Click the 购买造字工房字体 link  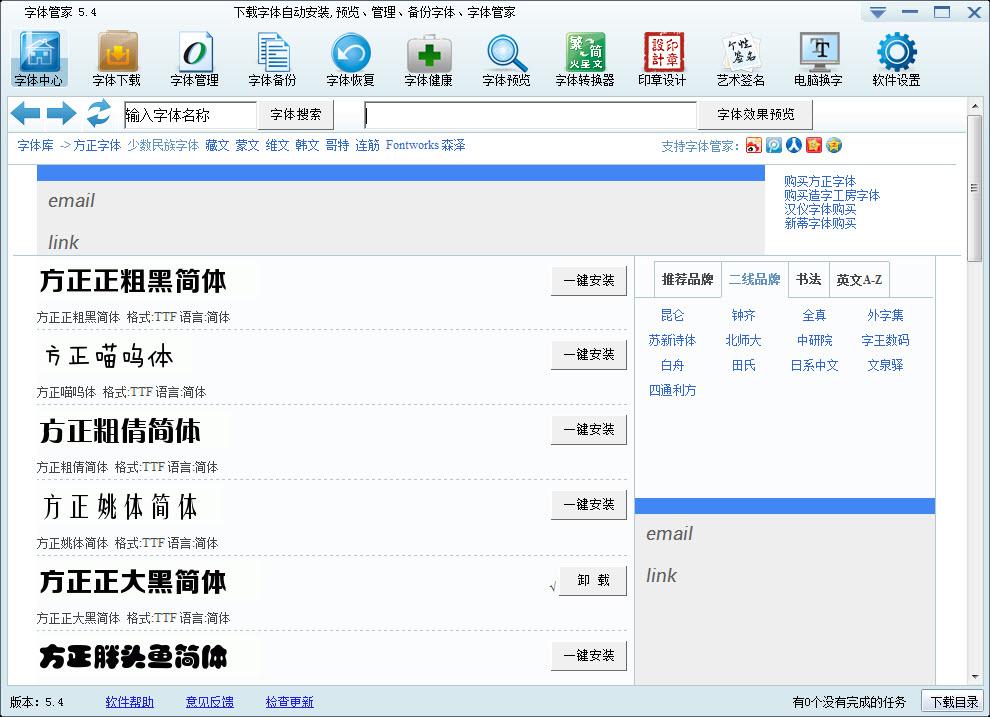(x=832, y=195)
